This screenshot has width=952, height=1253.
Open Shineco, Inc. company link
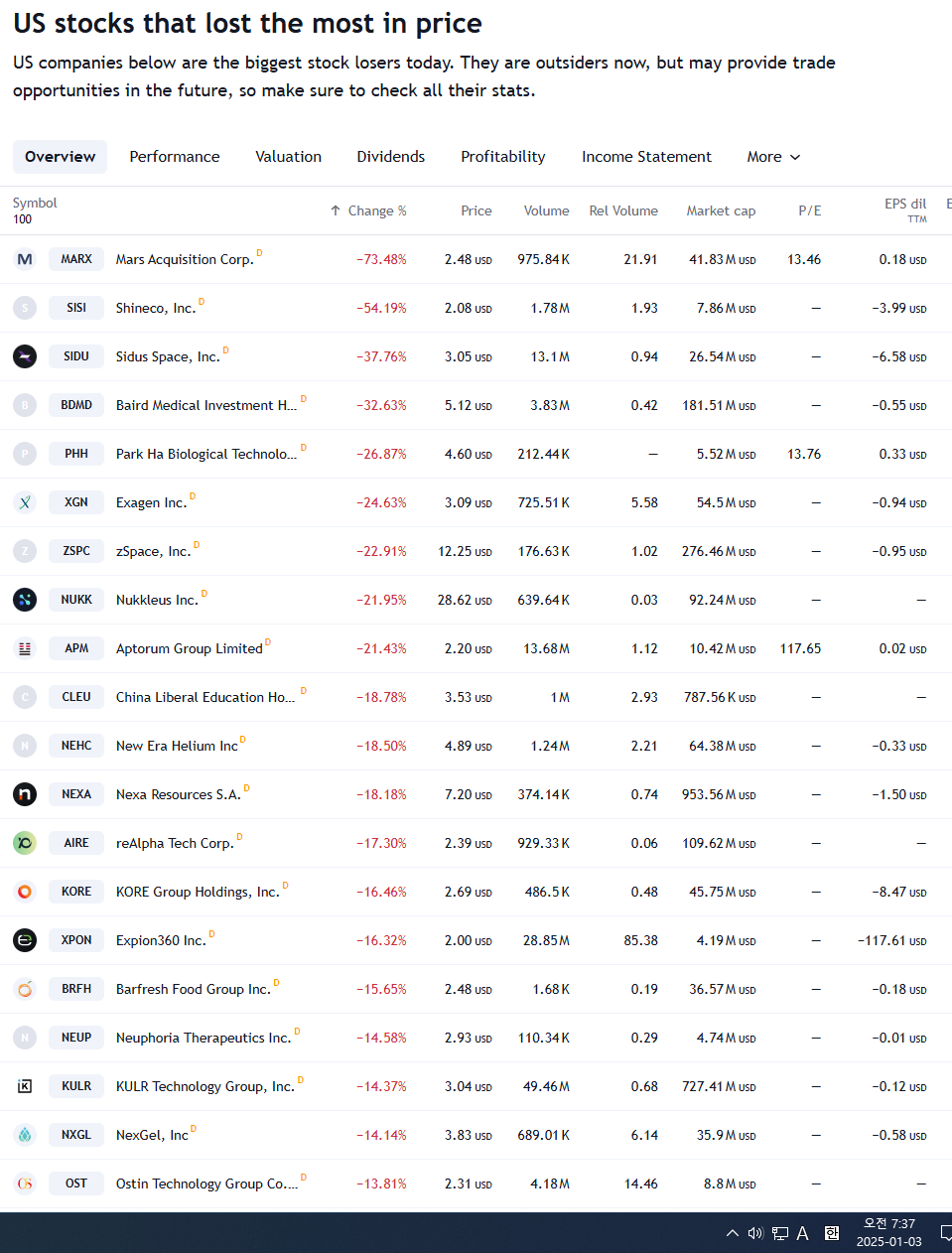point(156,308)
